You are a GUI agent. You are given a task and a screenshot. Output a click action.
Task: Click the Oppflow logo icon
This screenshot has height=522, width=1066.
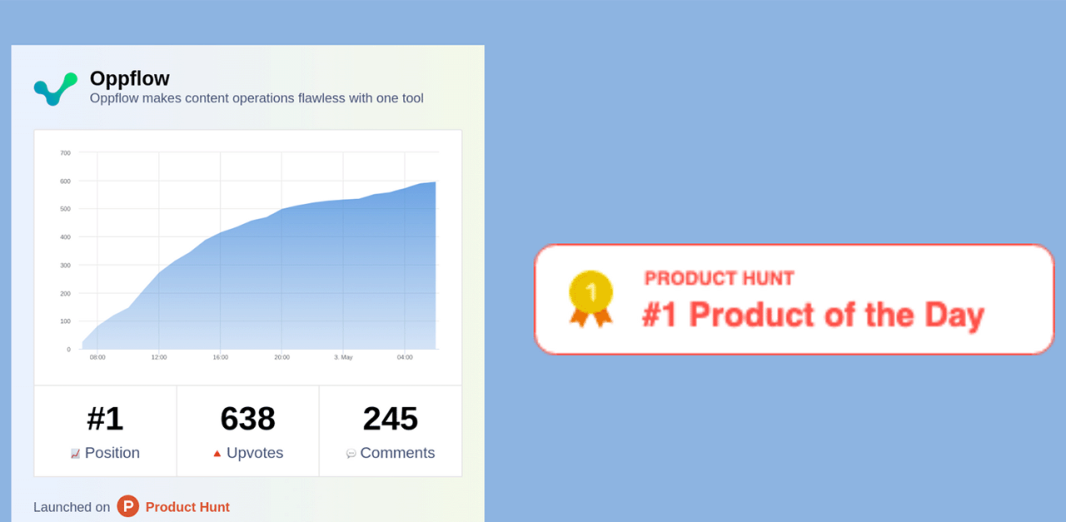(x=56, y=89)
